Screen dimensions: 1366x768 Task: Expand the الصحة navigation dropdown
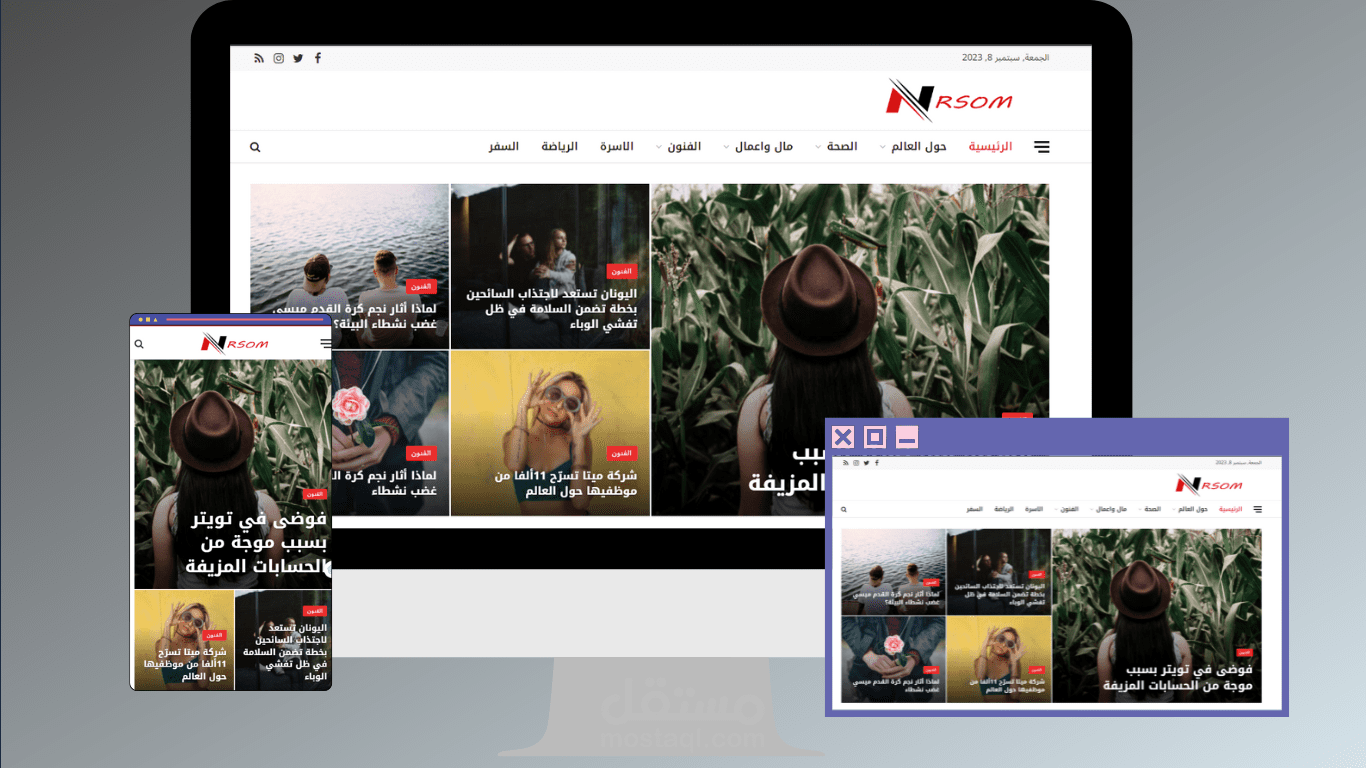pyautogui.click(x=842, y=146)
